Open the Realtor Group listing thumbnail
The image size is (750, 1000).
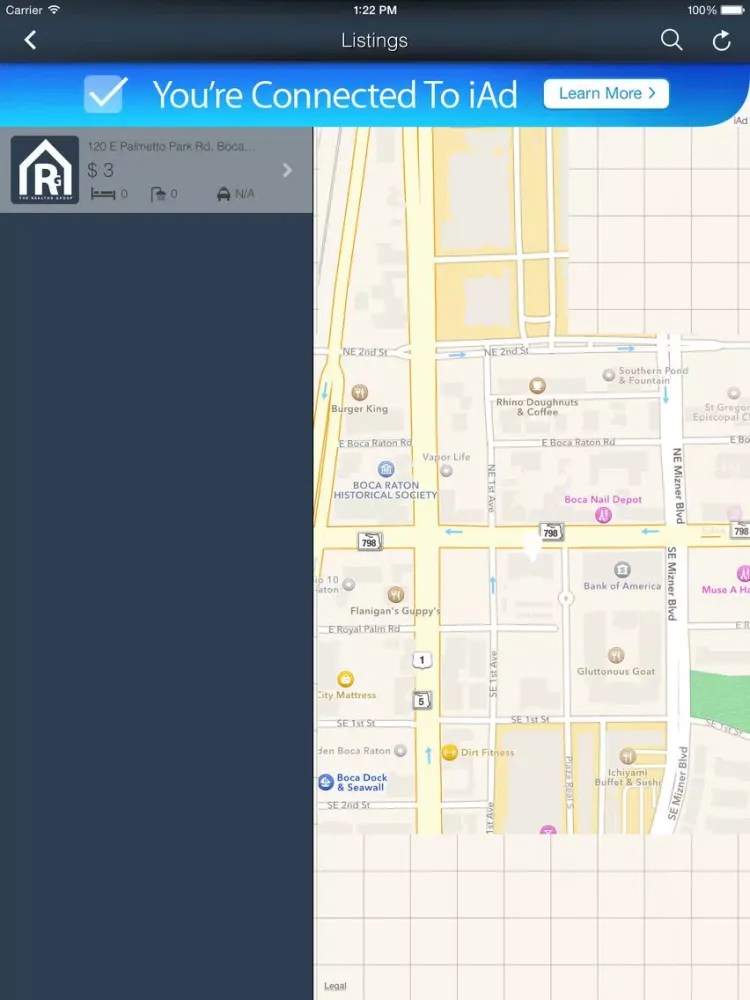(45, 170)
